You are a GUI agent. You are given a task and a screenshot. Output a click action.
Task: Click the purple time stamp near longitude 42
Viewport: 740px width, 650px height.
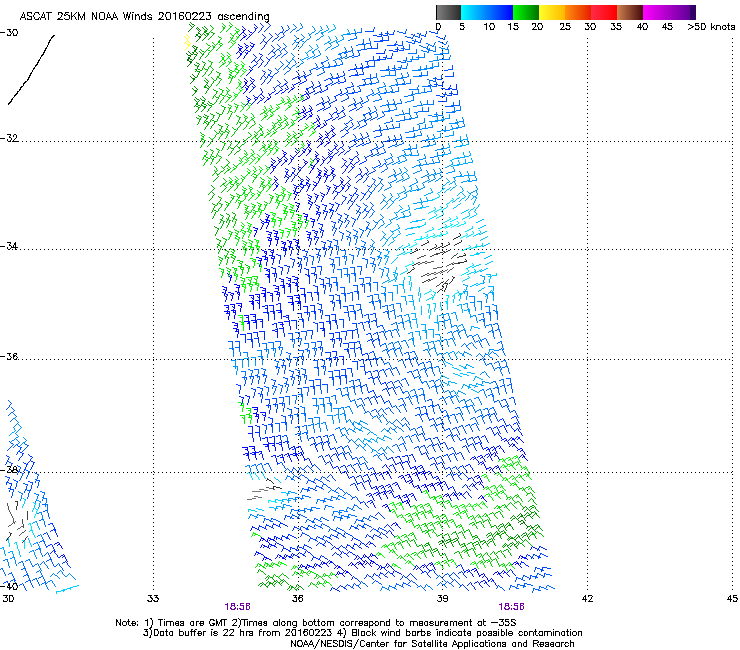(x=512, y=607)
